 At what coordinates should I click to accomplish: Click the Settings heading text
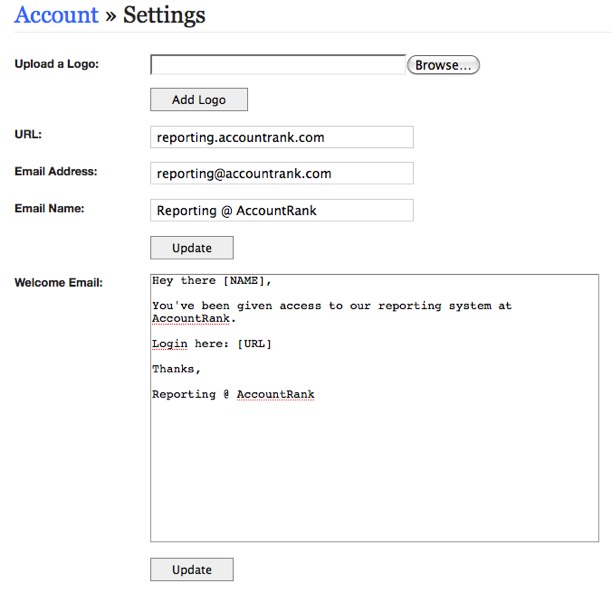point(164,15)
